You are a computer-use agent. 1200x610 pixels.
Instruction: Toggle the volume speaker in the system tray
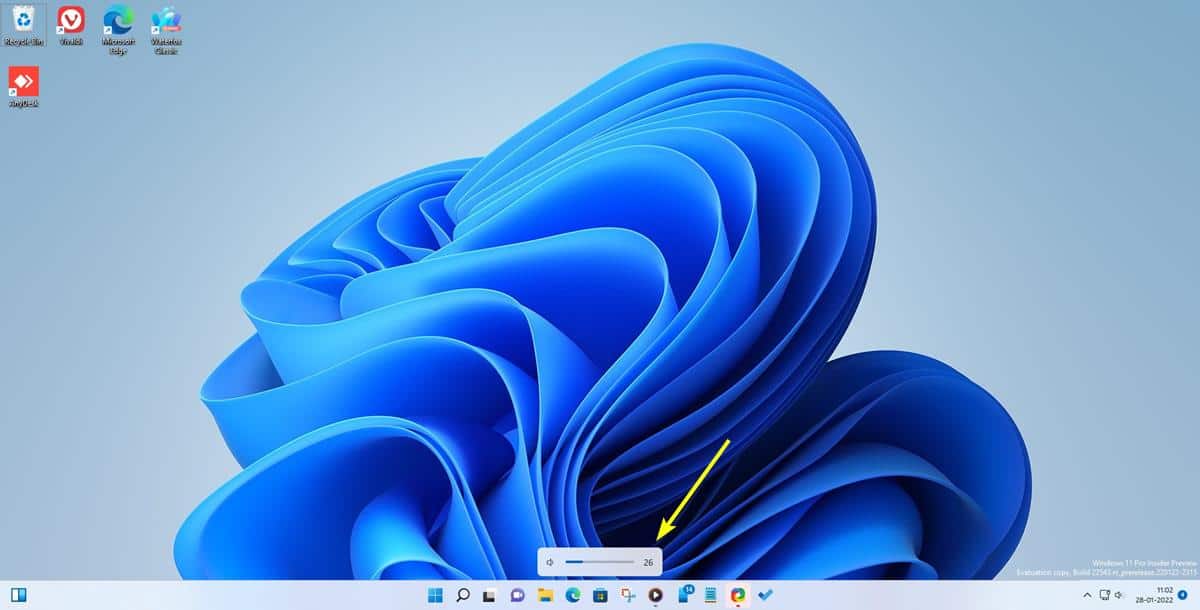pyautogui.click(x=1118, y=597)
